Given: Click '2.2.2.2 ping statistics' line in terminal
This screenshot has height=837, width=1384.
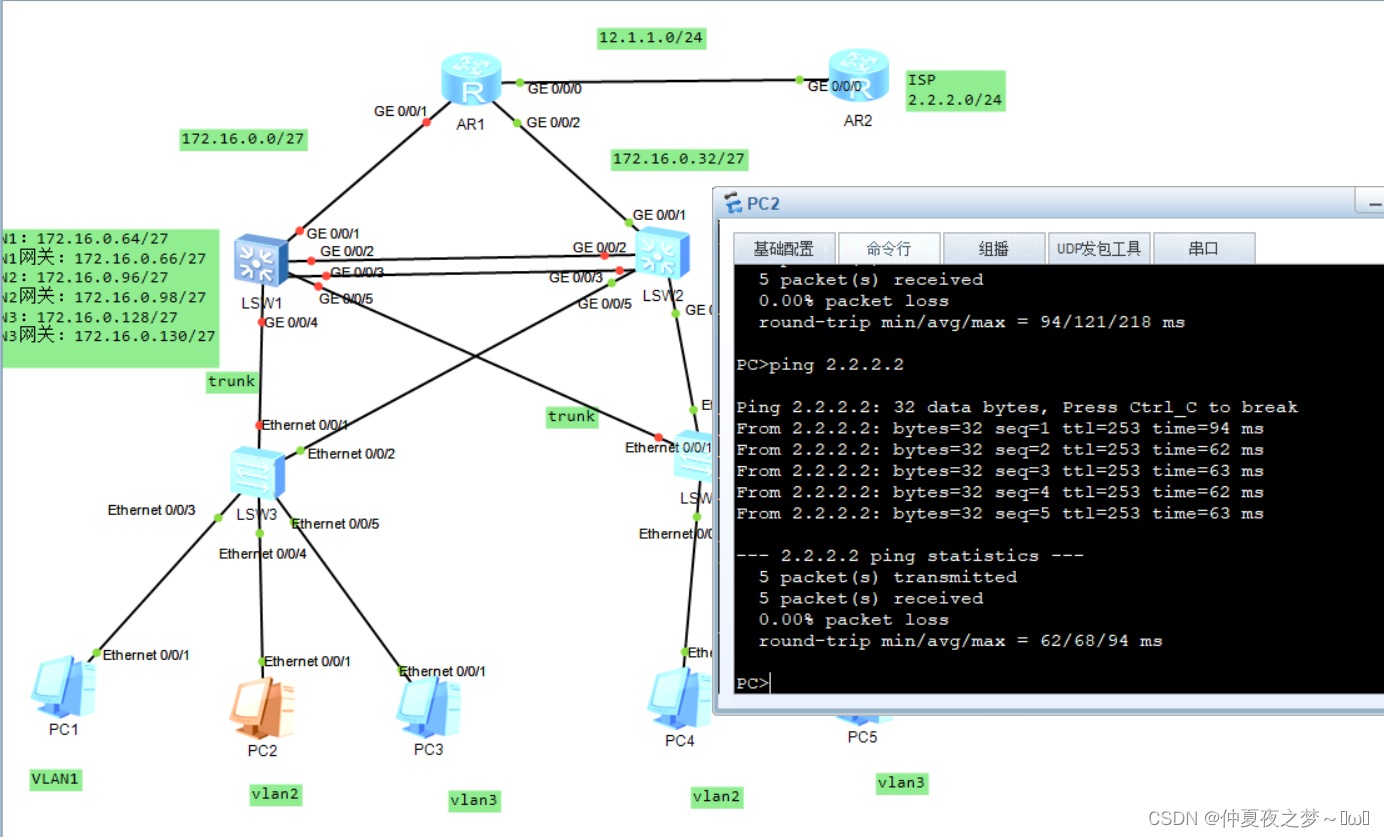Looking at the screenshot, I should [x=909, y=556].
